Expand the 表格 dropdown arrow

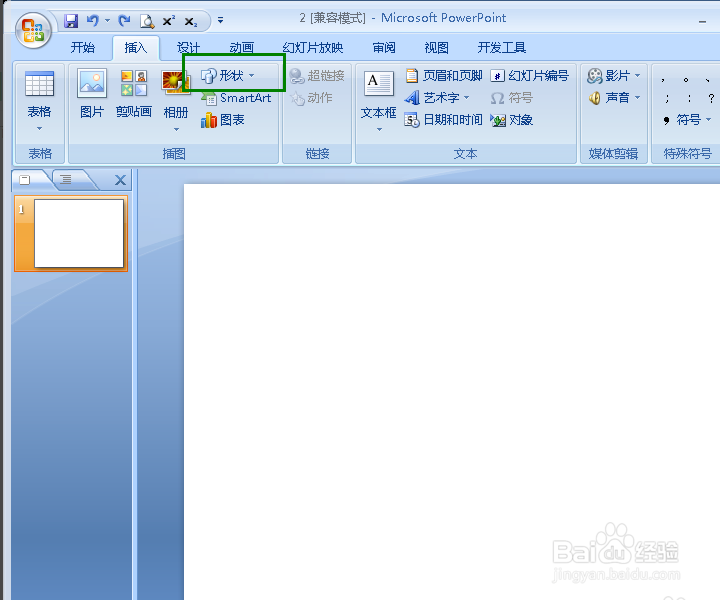click(x=39, y=129)
